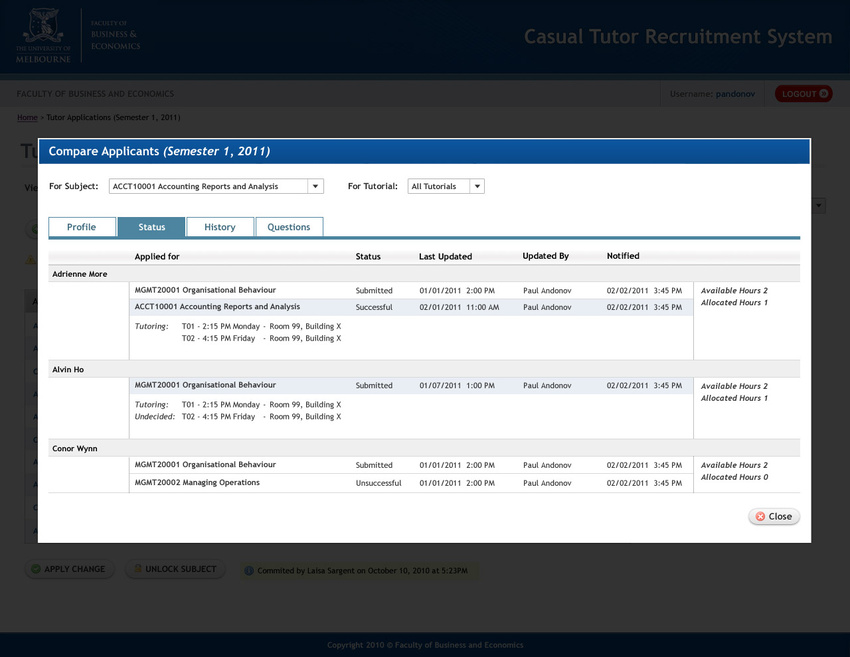The image size is (850, 657).
Task: Go to the Questions tab
Action: coord(289,227)
